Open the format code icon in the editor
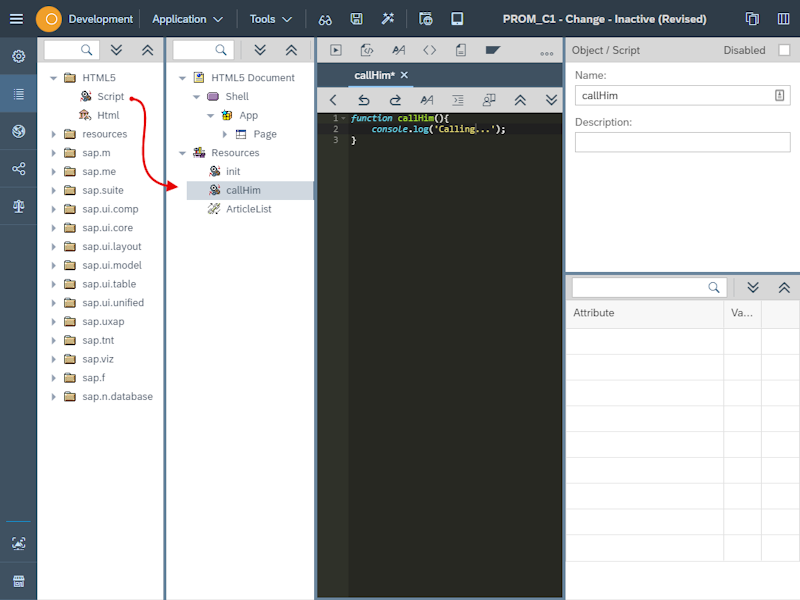Viewport: 800px width, 600px height. coord(428,50)
